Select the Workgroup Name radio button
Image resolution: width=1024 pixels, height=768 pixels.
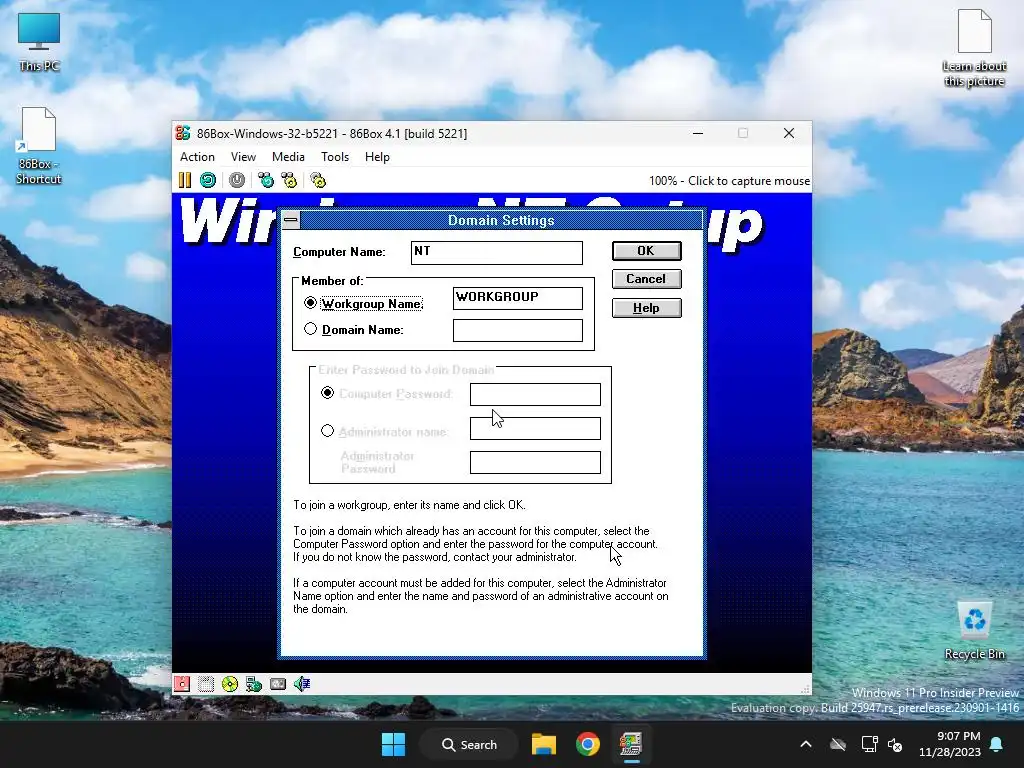tap(310, 303)
